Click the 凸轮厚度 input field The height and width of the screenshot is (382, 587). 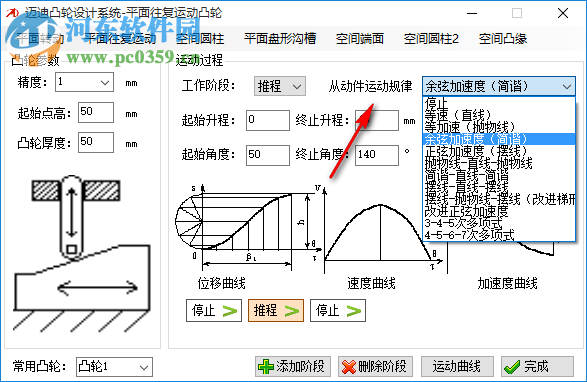[96, 142]
